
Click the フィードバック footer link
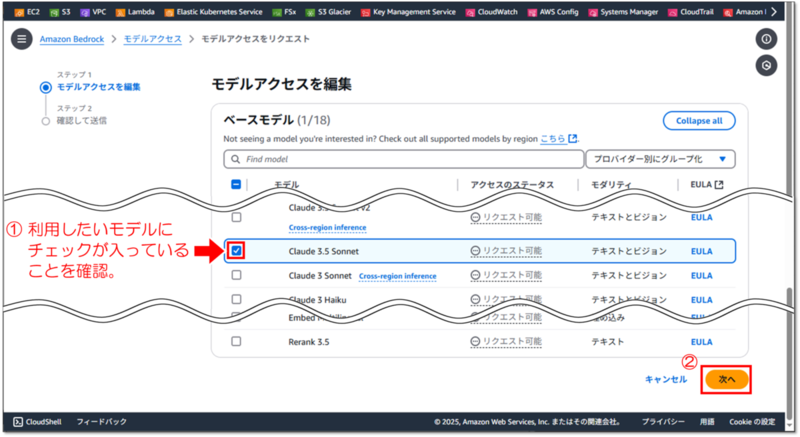click(102, 422)
